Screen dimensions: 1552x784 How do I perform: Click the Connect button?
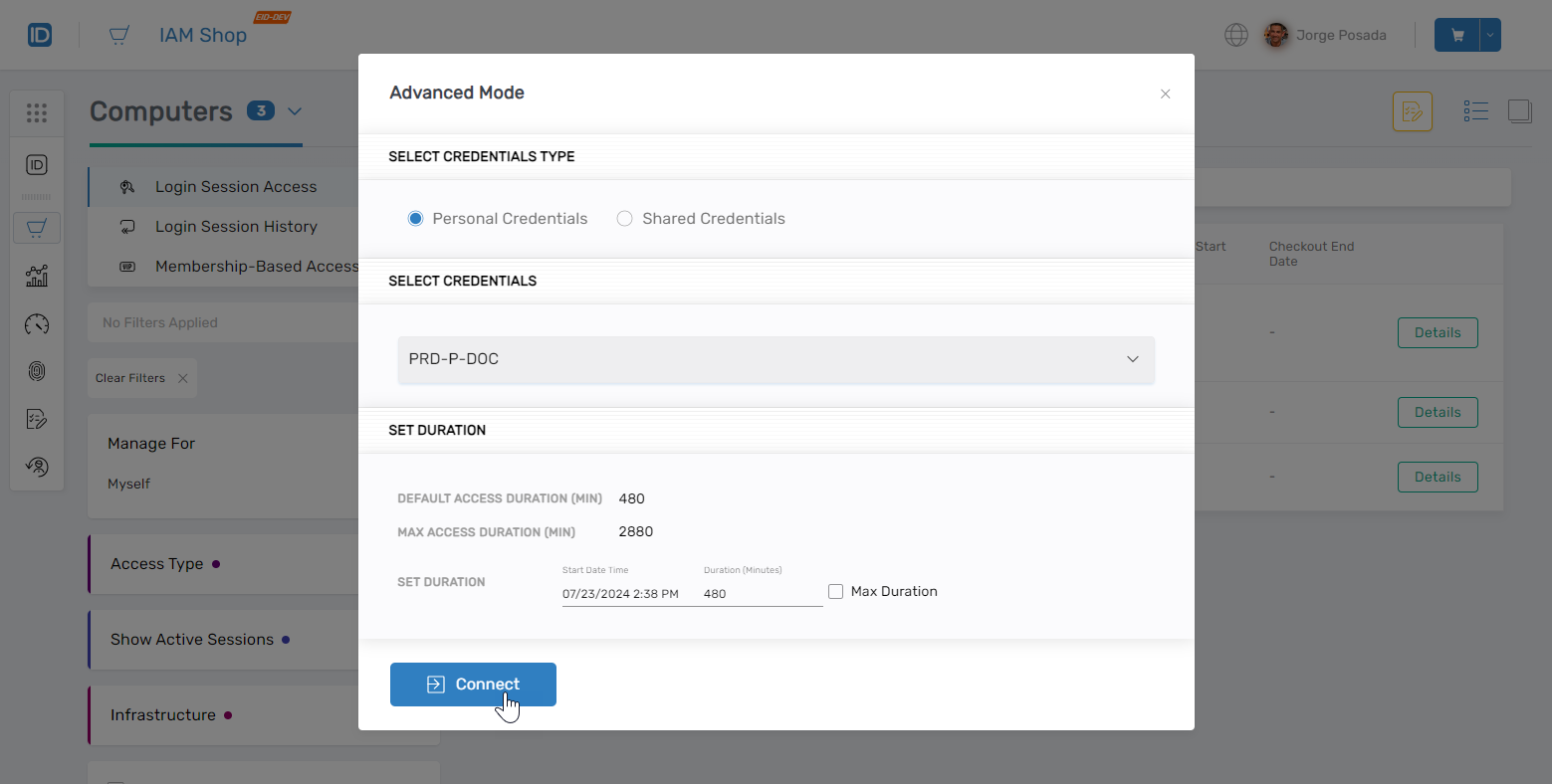click(x=473, y=685)
